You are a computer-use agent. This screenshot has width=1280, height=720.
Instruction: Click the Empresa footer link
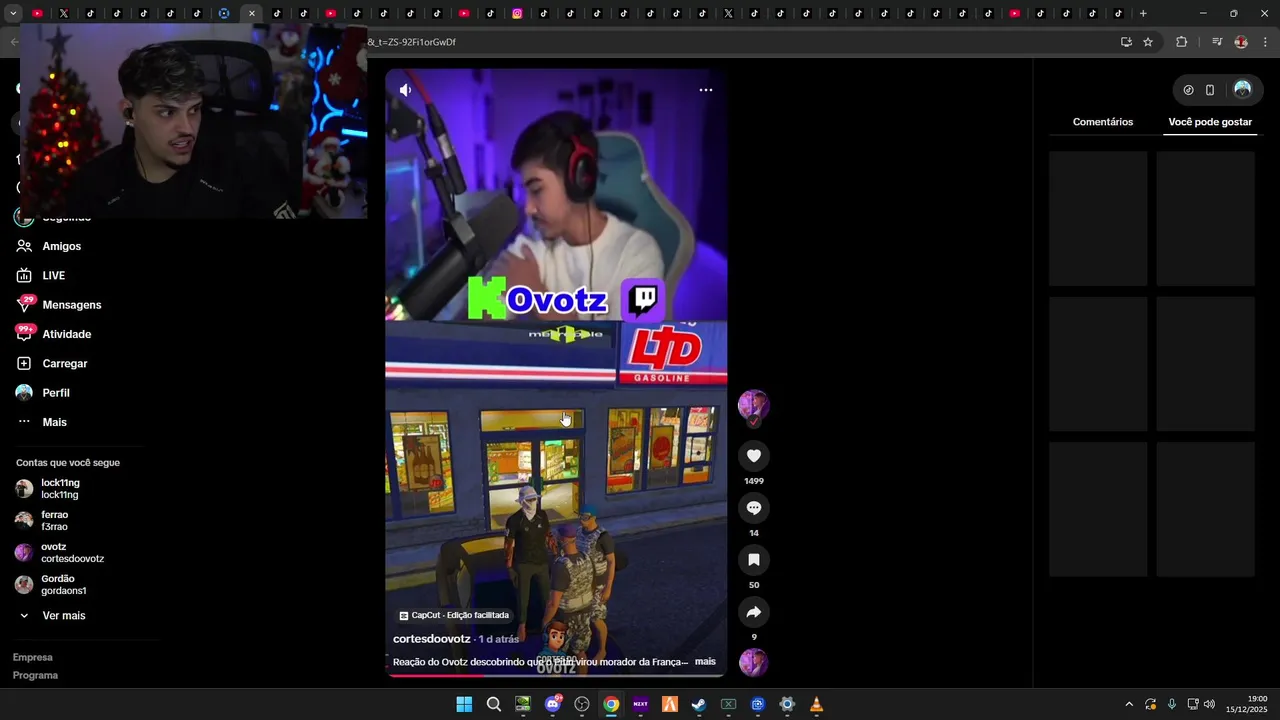point(33,657)
